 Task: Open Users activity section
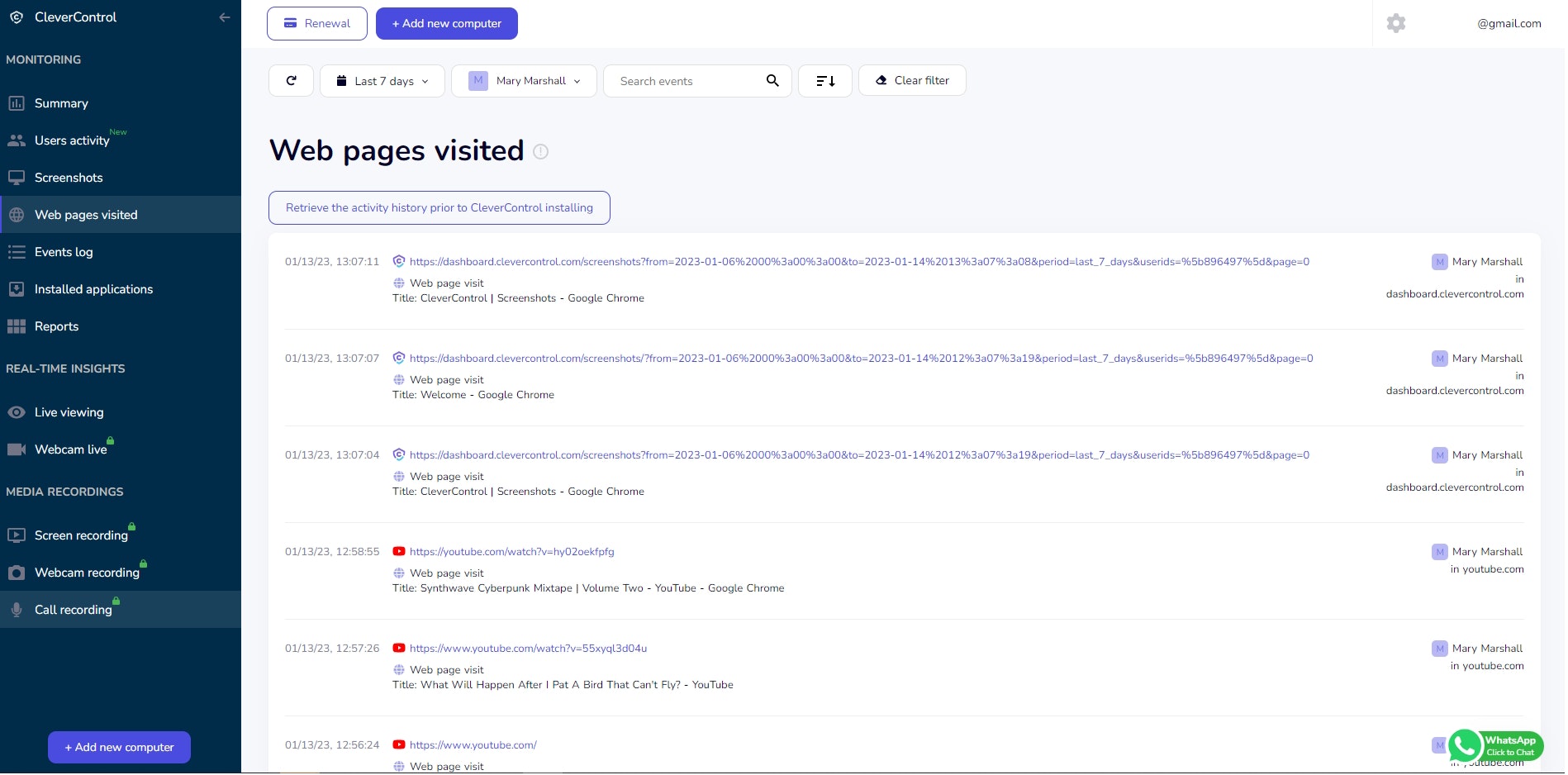[121, 140]
